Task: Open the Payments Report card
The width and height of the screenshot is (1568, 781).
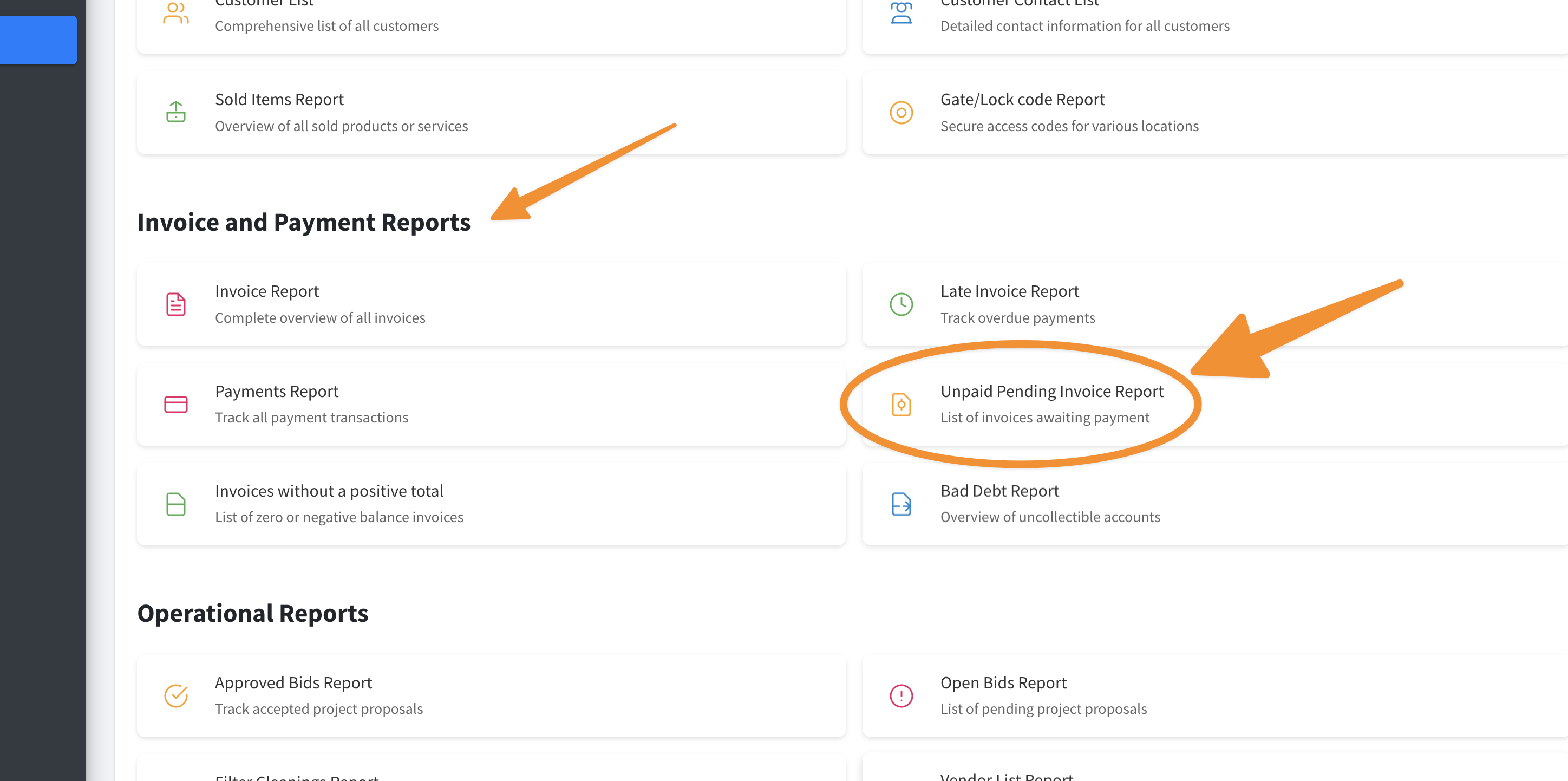Action: (x=276, y=391)
